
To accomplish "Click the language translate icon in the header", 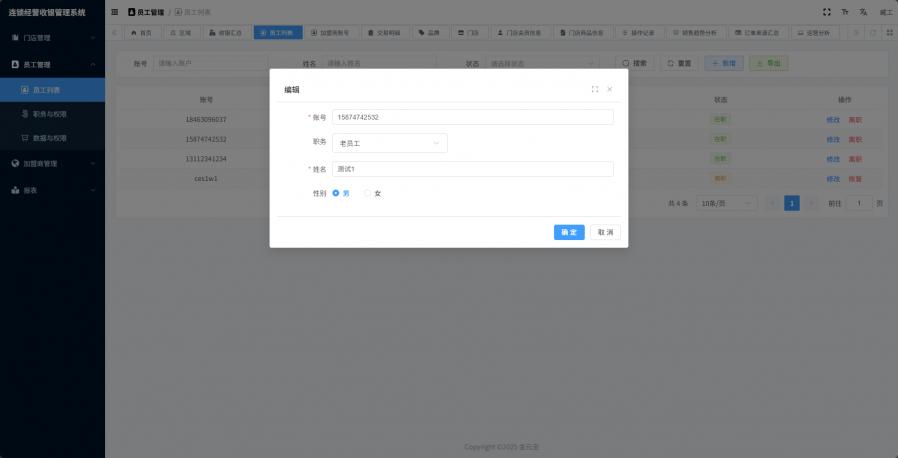I will (863, 12).
